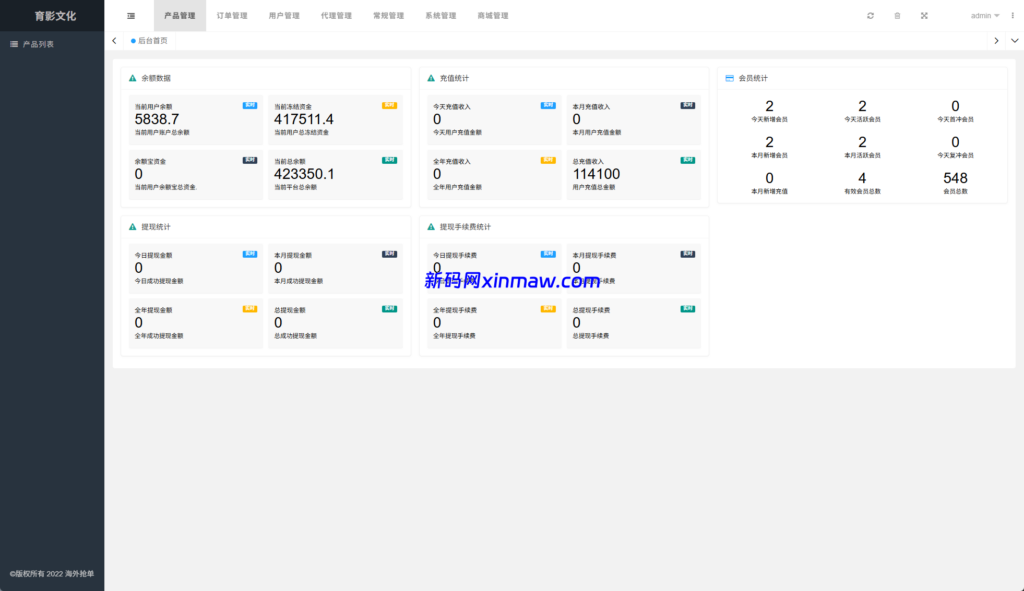Toggle fullscreen with the expand icon
This screenshot has height=591, width=1024.
[x=924, y=16]
